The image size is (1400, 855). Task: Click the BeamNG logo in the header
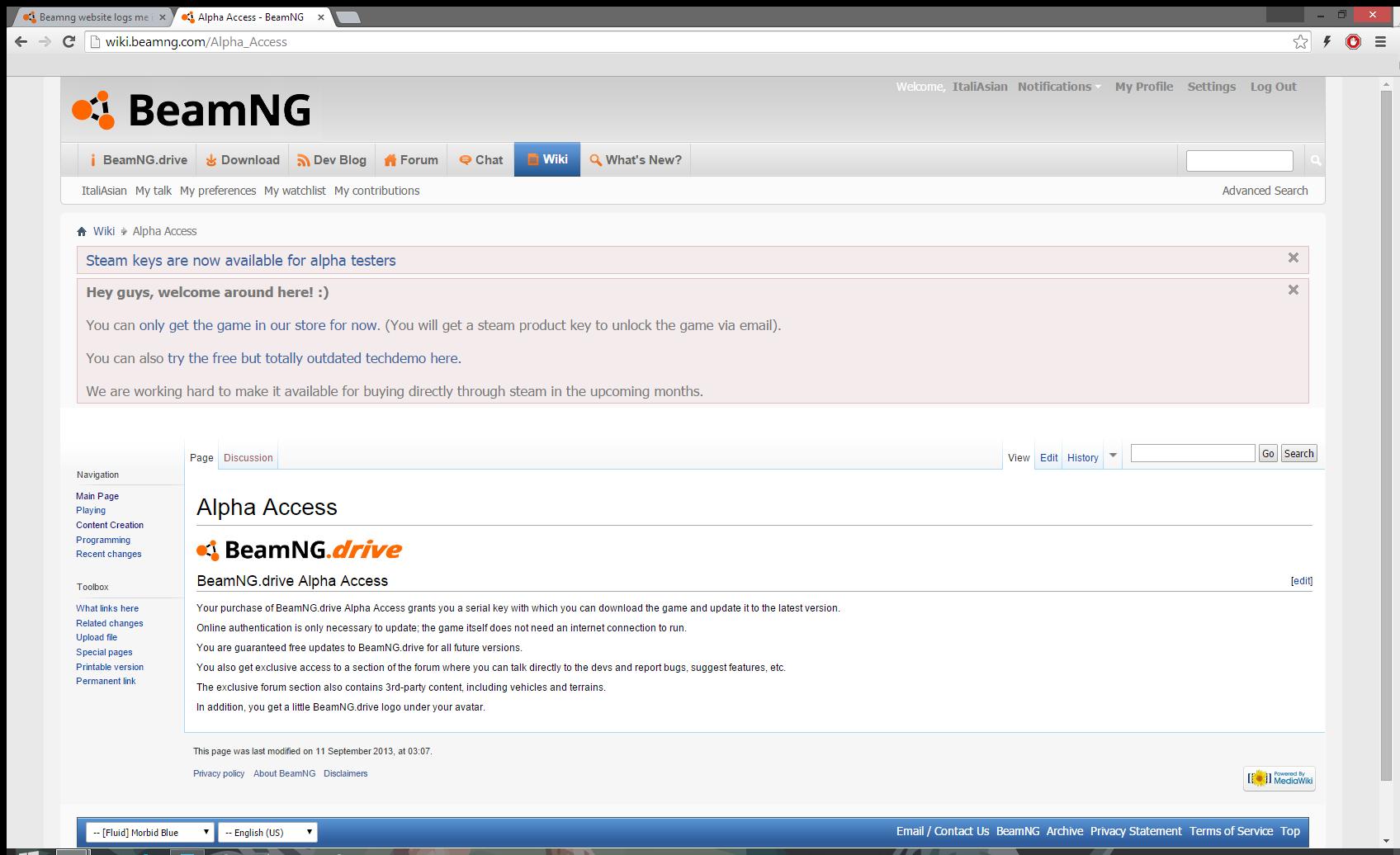click(192, 110)
